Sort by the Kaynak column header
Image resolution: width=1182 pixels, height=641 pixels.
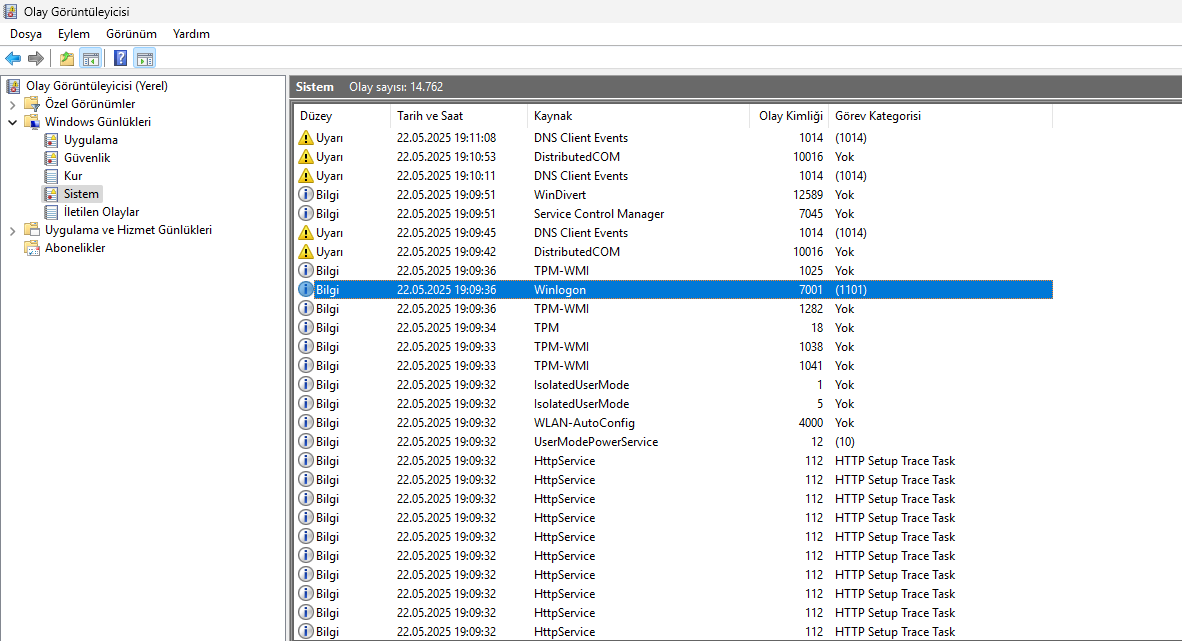click(x=638, y=116)
